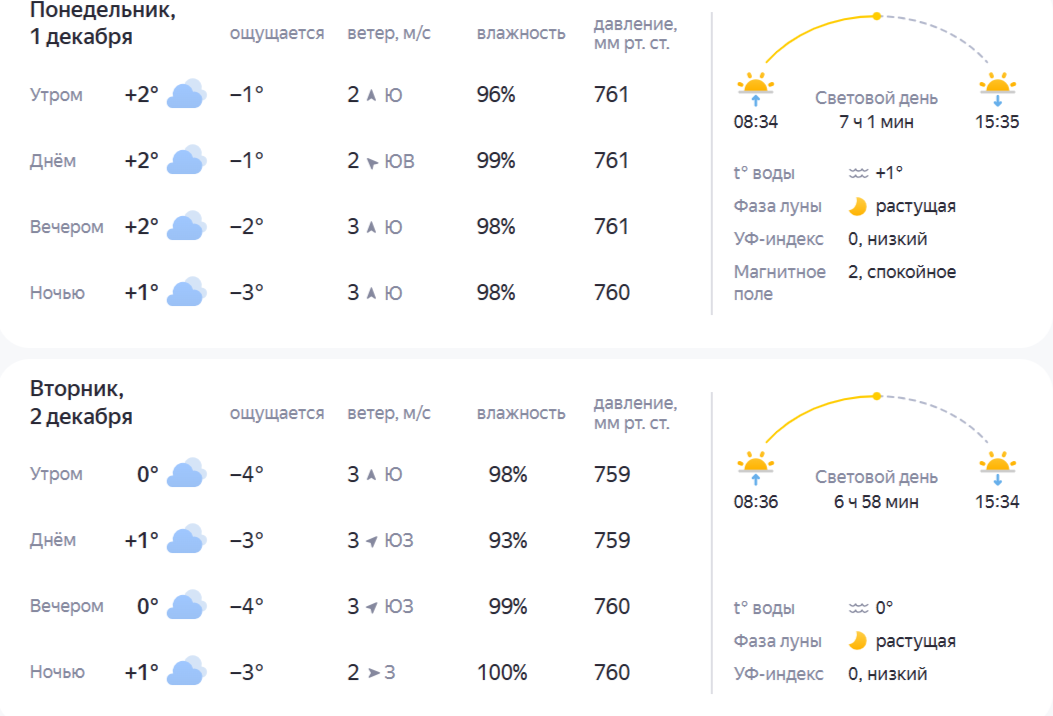Screen dimensions: 1053x716
Task: Click Monday daytime southeast wind arrow
Action: [371, 162]
